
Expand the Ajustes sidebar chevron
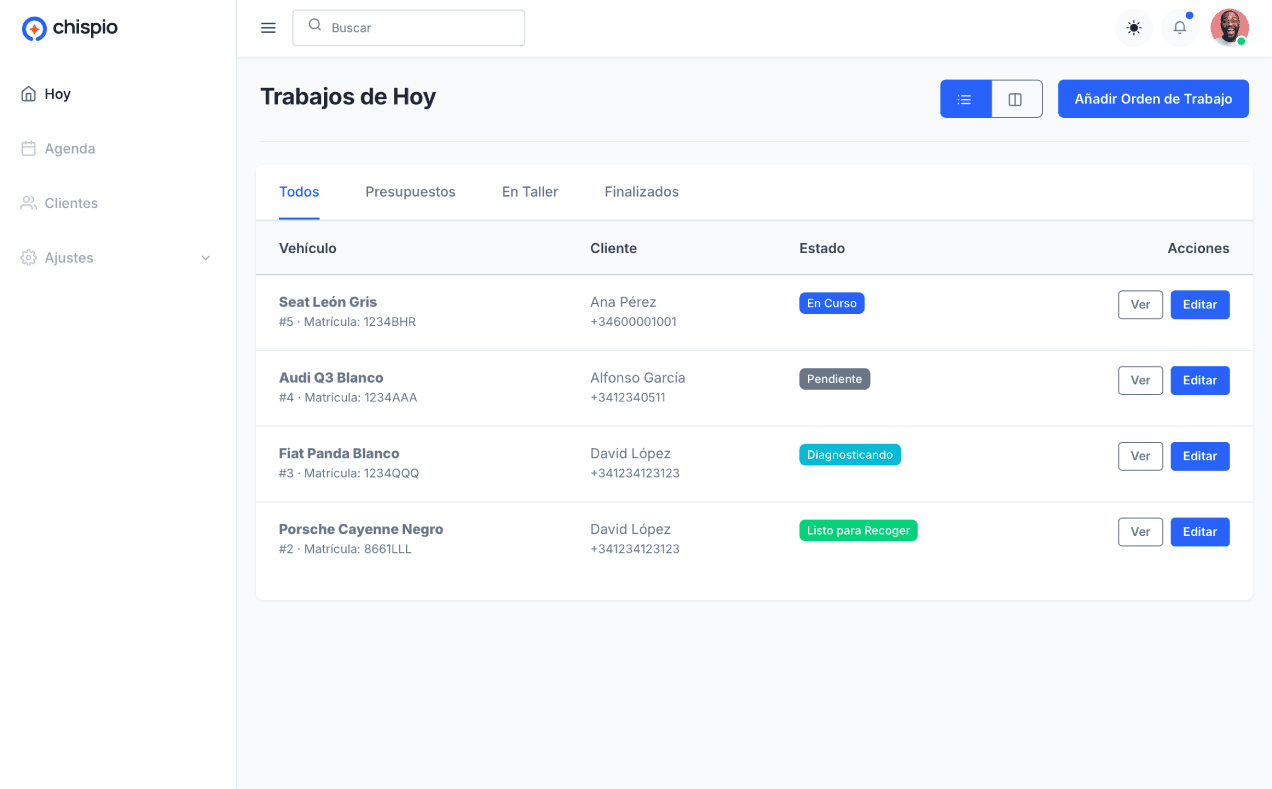[206, 258]
